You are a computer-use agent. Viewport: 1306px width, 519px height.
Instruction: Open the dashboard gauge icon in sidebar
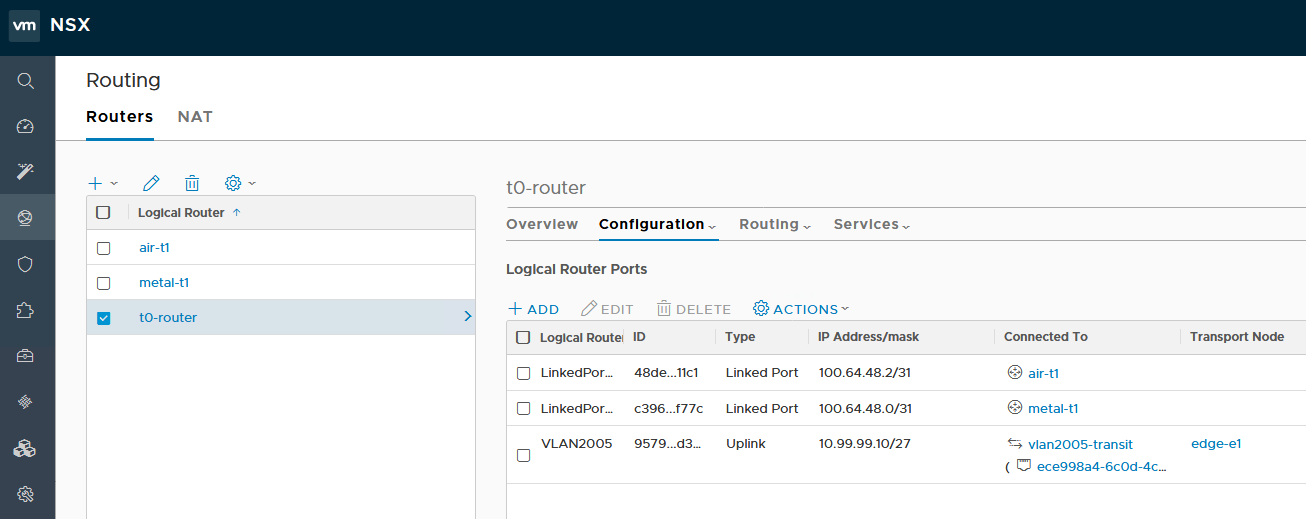(x=26, y=126)
